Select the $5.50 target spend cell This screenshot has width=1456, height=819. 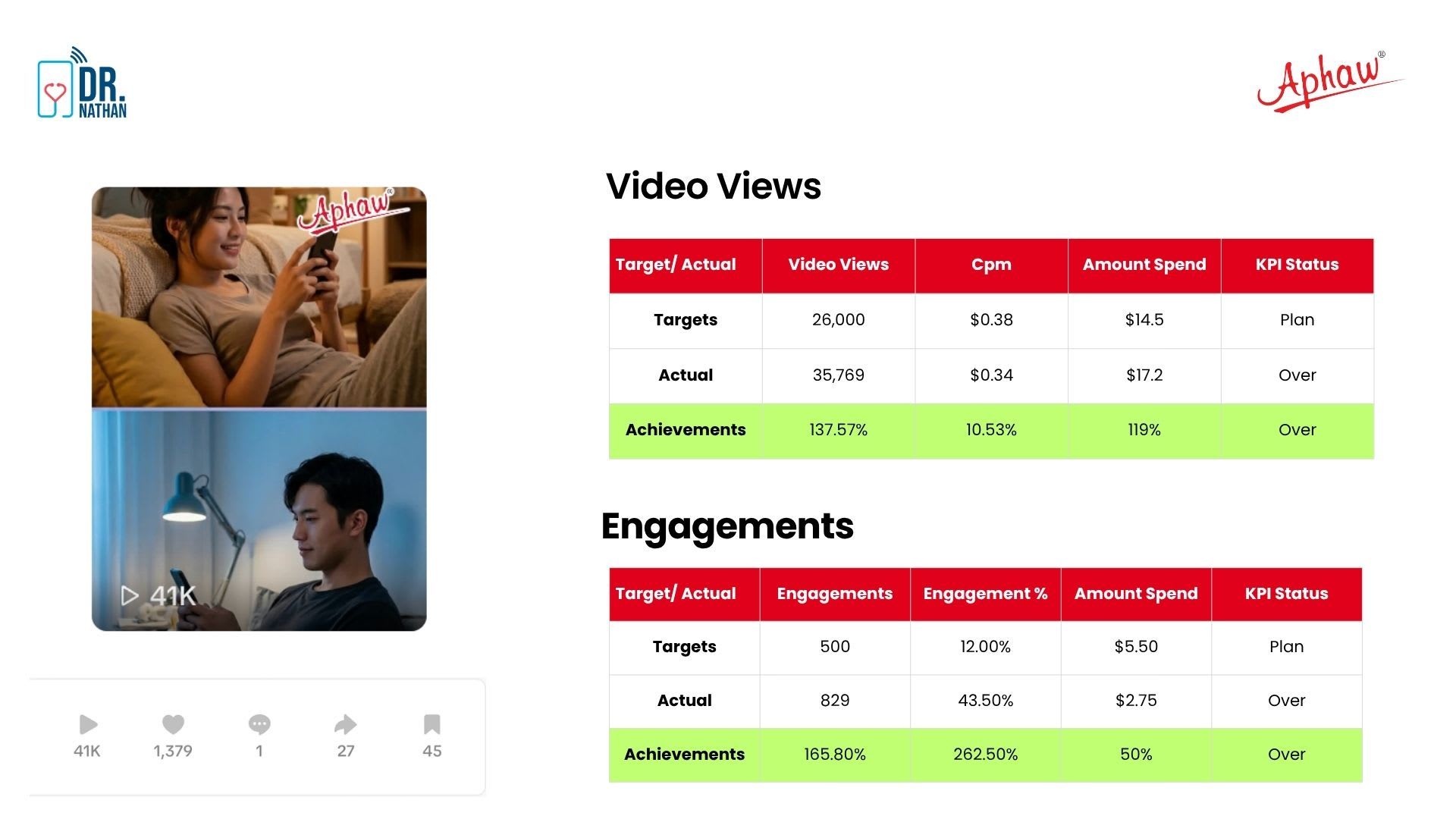pos(1136,647)
